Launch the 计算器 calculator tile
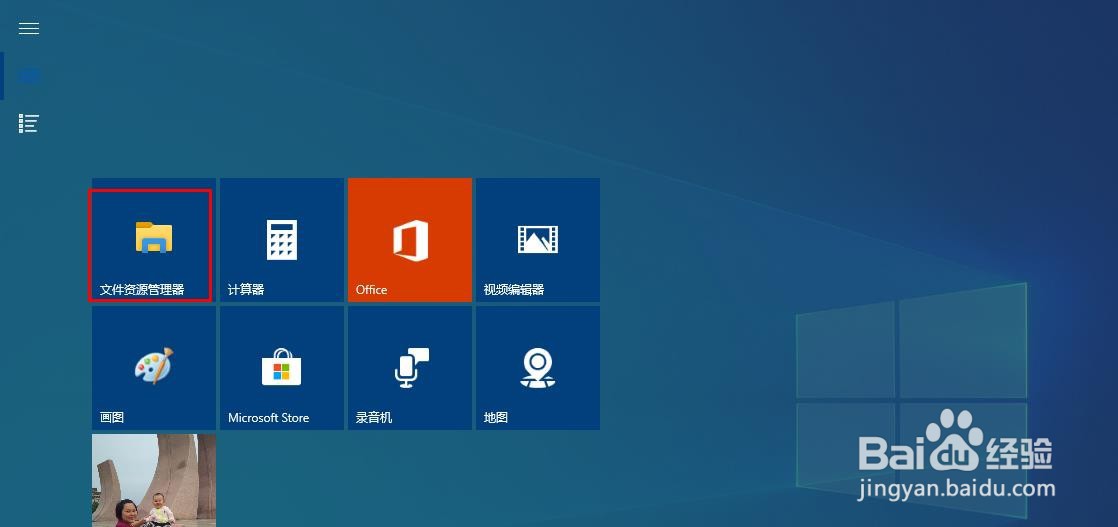1118x527 pixels. point(282,240)
